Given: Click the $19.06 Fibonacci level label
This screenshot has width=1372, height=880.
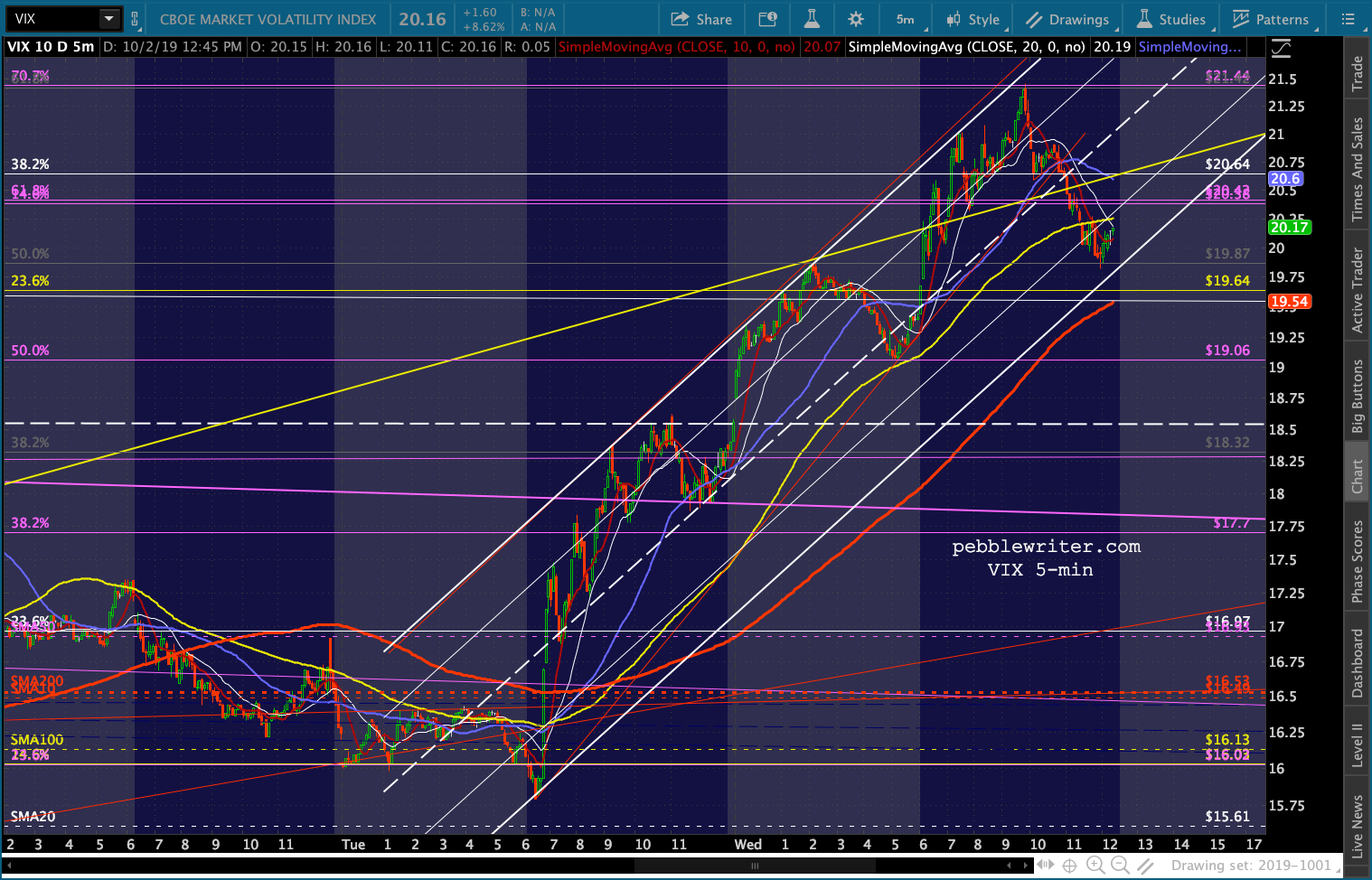Looking at the screenshot, I should [1227, 351].
